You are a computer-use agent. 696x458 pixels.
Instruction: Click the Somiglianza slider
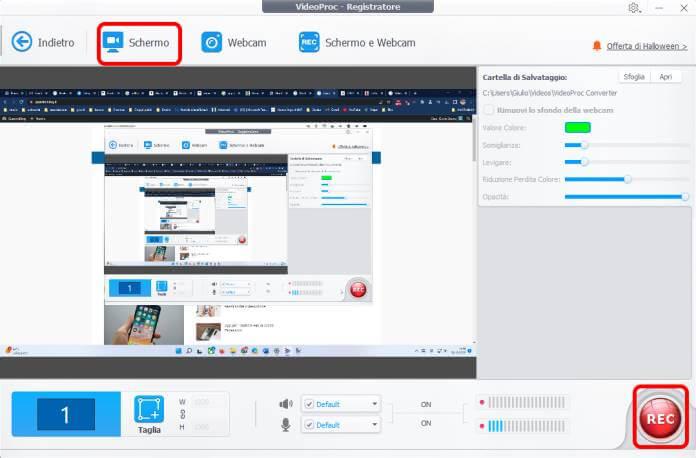pos(626,145)
